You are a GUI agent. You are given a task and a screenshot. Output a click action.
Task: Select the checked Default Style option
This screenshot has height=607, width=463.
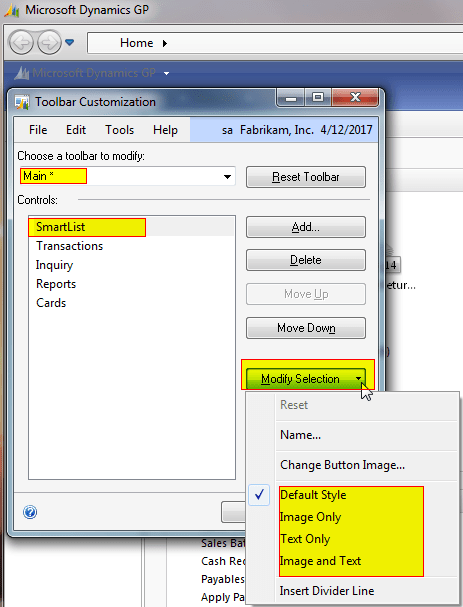(352, 495)
